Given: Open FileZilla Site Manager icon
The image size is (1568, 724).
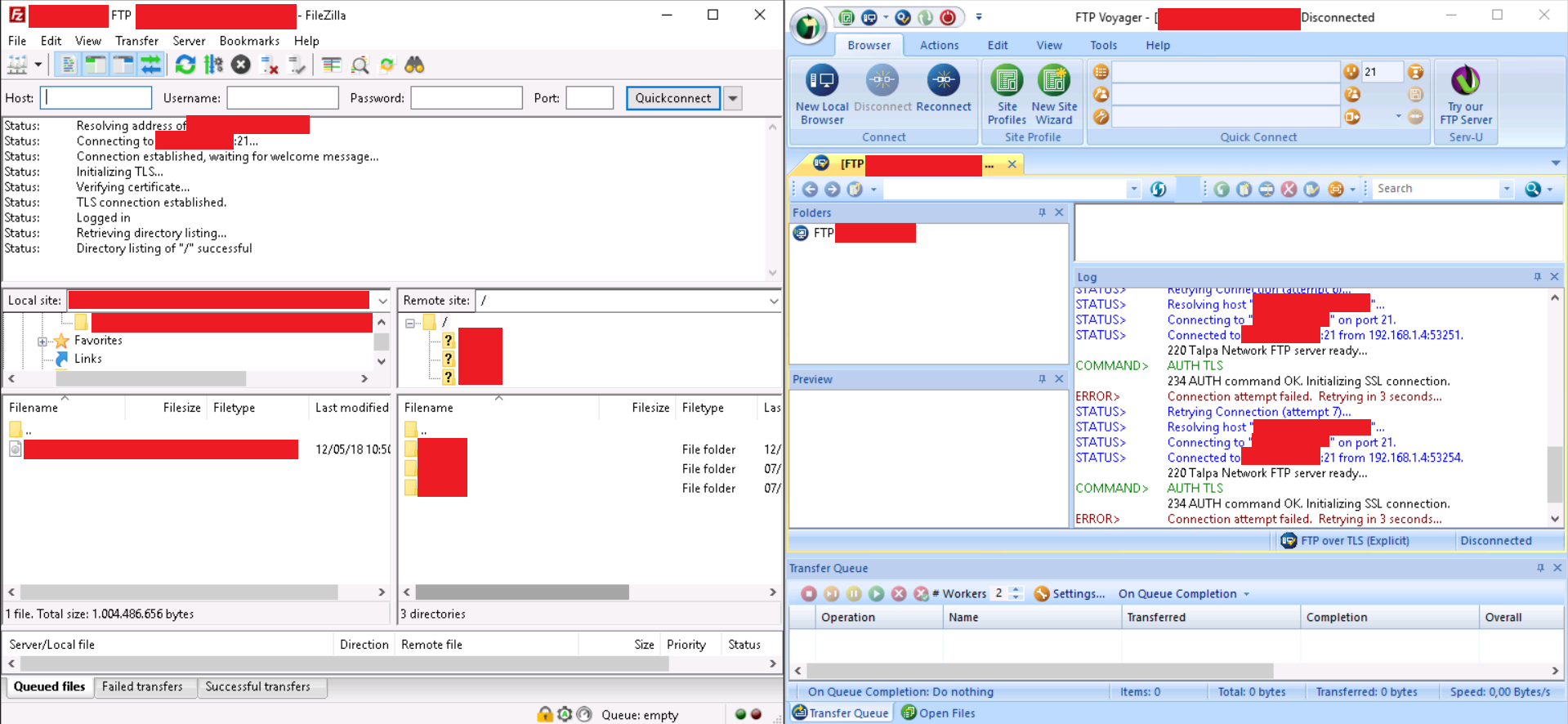Looking at the screenshot, I should tap(17, 65).
